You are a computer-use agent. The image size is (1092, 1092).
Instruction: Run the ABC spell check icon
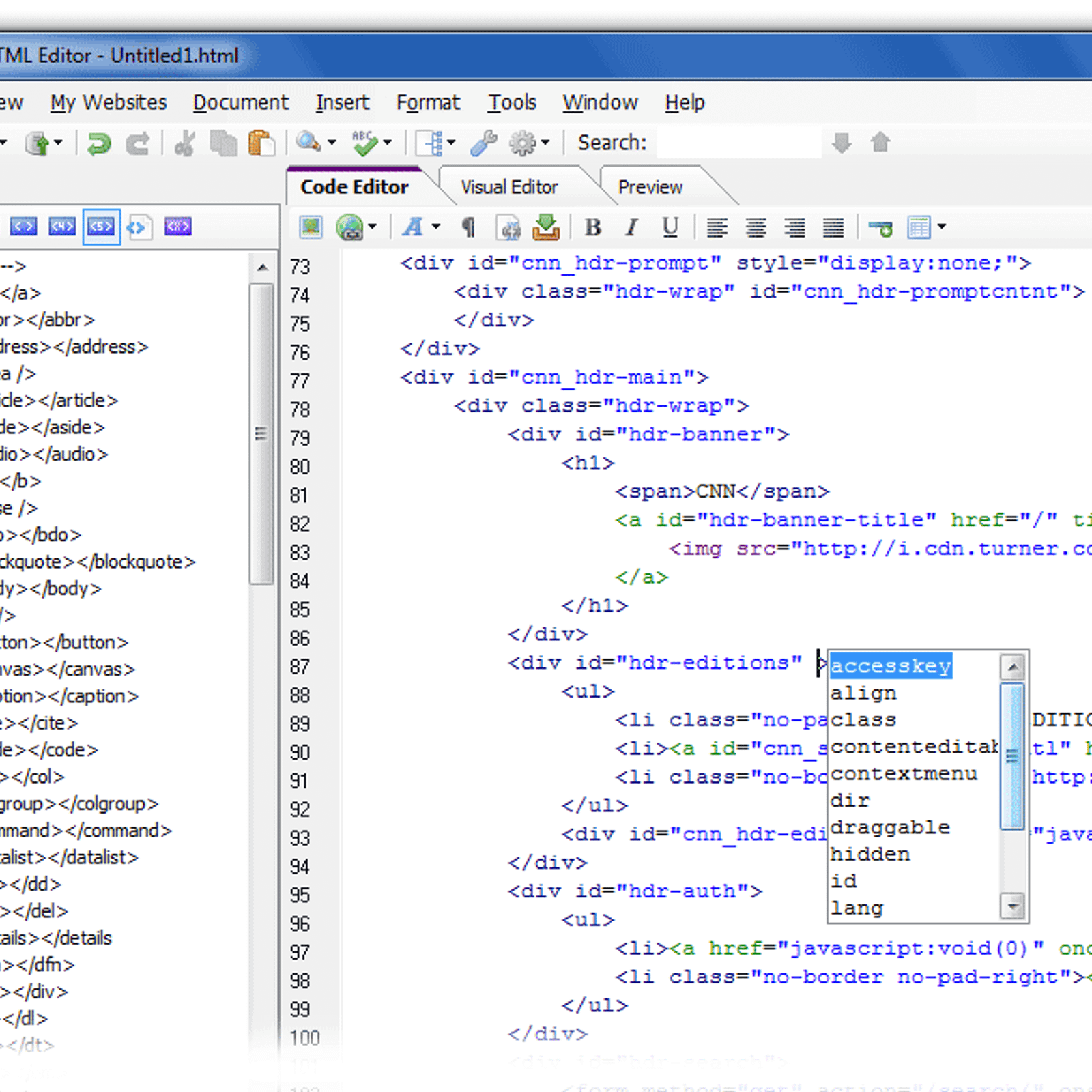[x=364, y=143]
